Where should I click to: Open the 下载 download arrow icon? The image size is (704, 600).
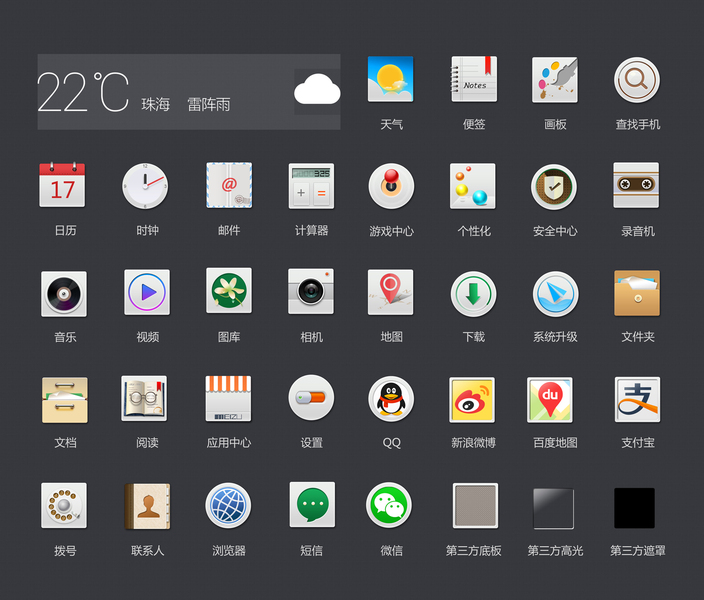point(474,294)
